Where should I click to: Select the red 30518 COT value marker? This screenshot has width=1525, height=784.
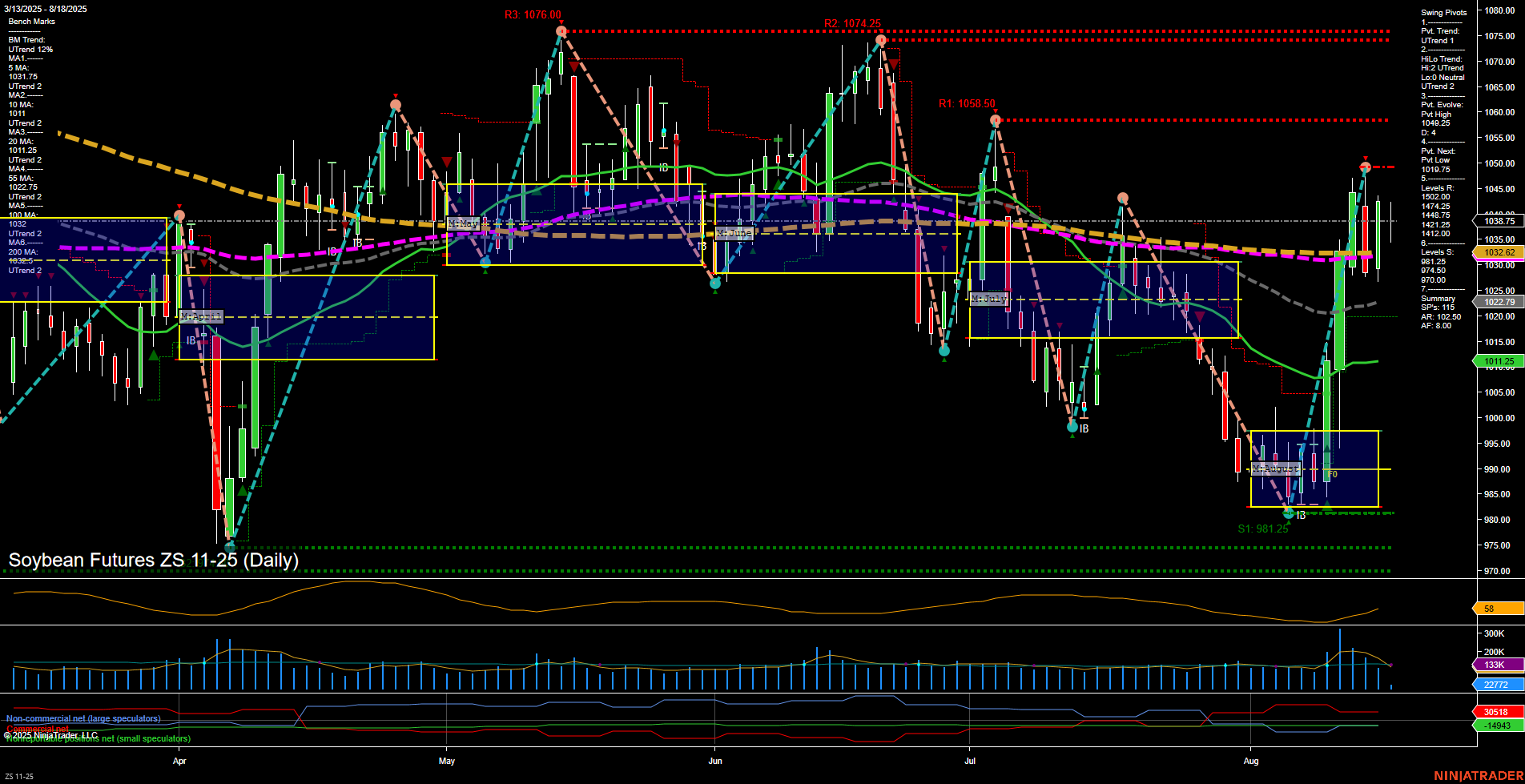1496,711
